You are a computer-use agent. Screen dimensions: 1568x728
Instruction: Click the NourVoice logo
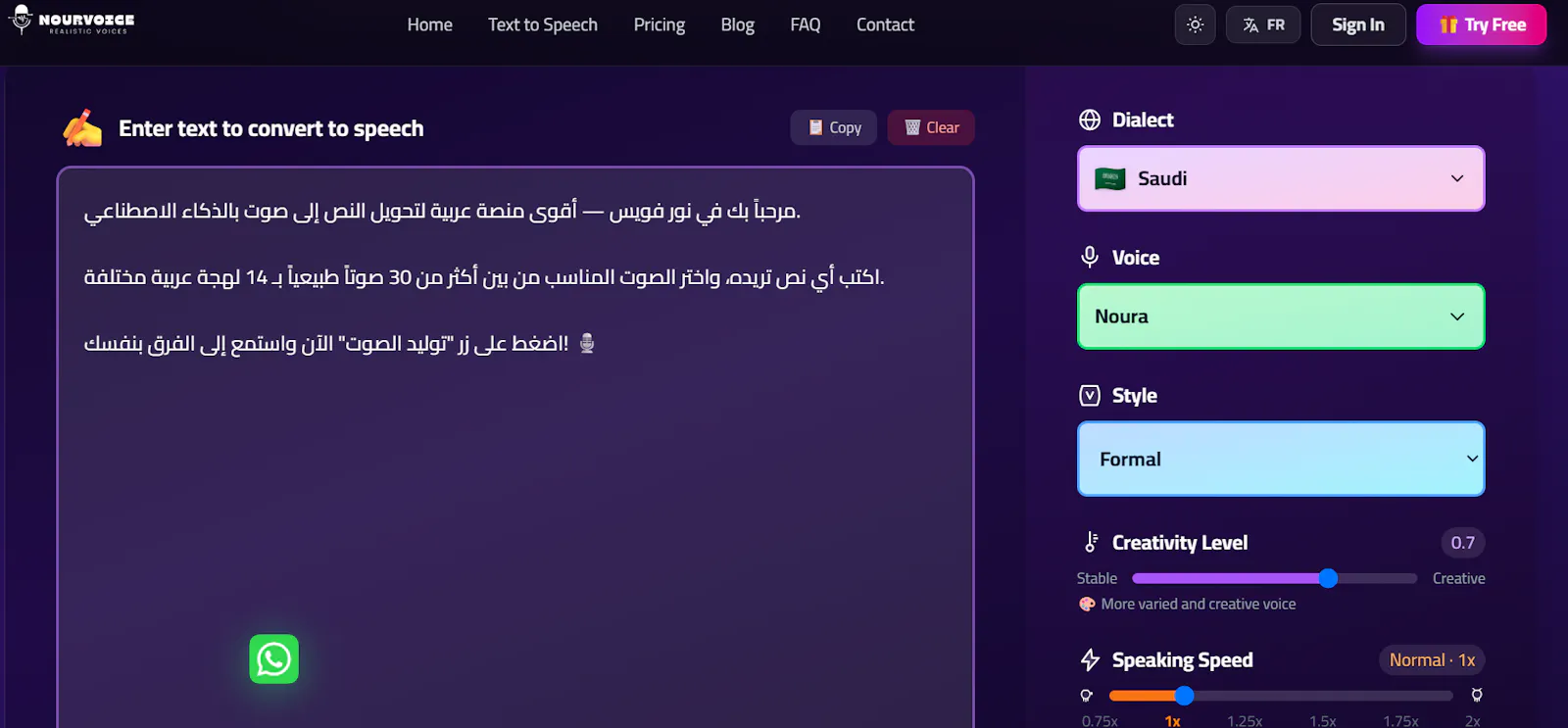click(71, 21)
